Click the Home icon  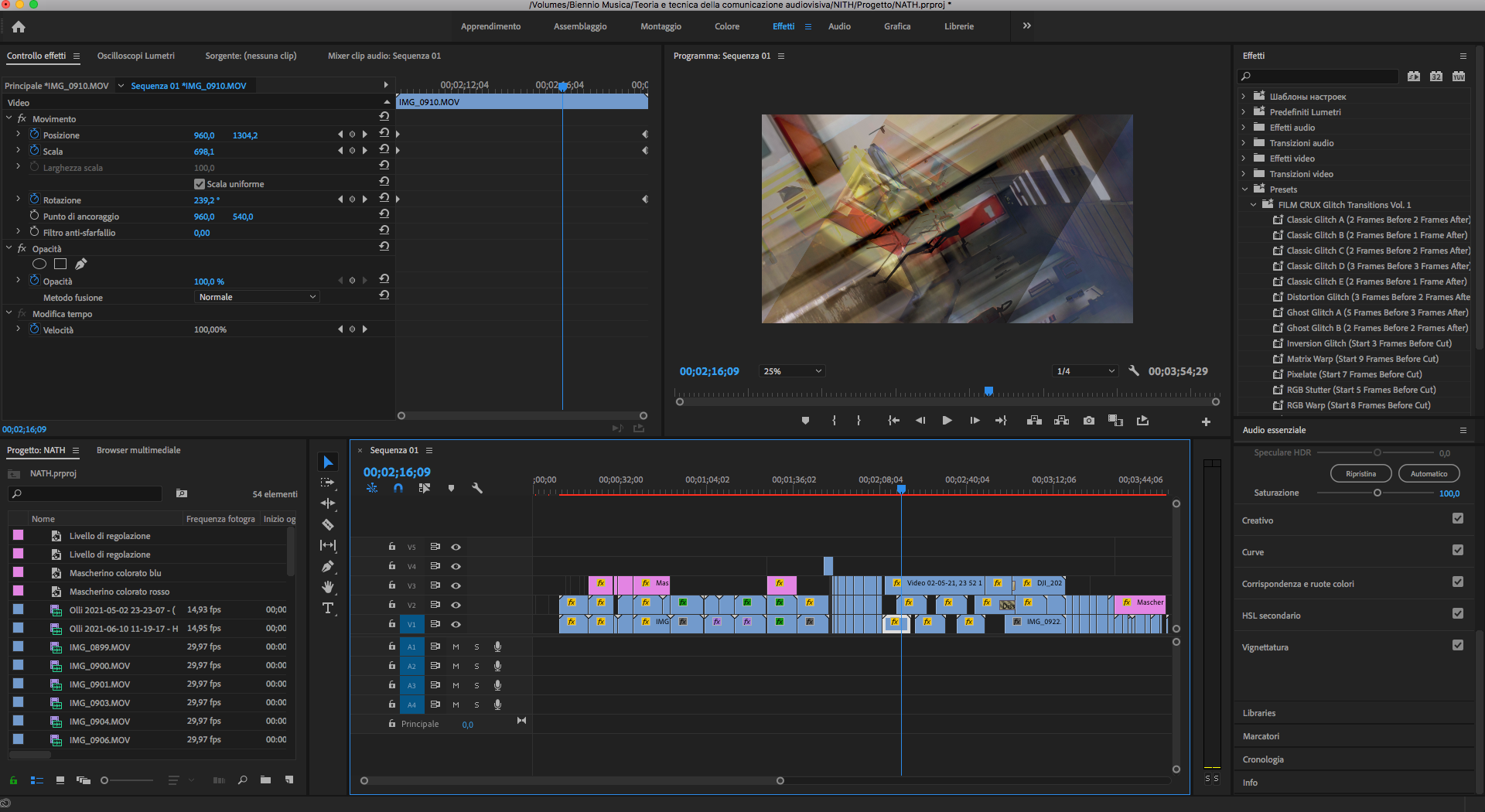(19, 27)
